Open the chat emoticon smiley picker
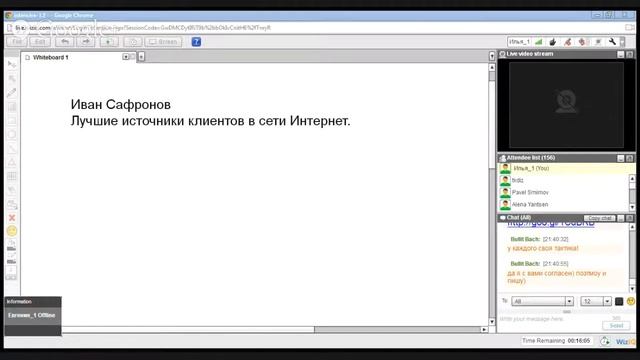The height and width of the screenshot is (360, 640). click(631, 302)
